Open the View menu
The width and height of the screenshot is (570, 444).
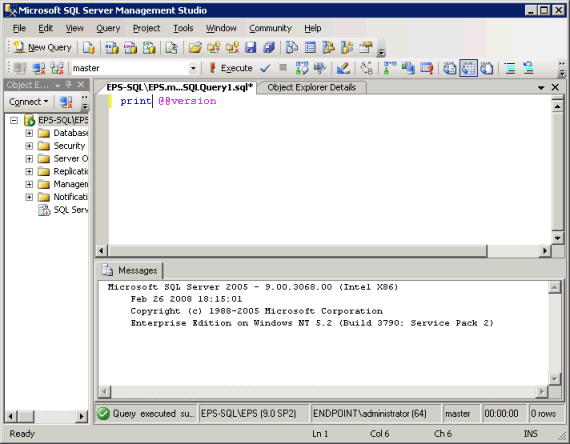point(75,28)
